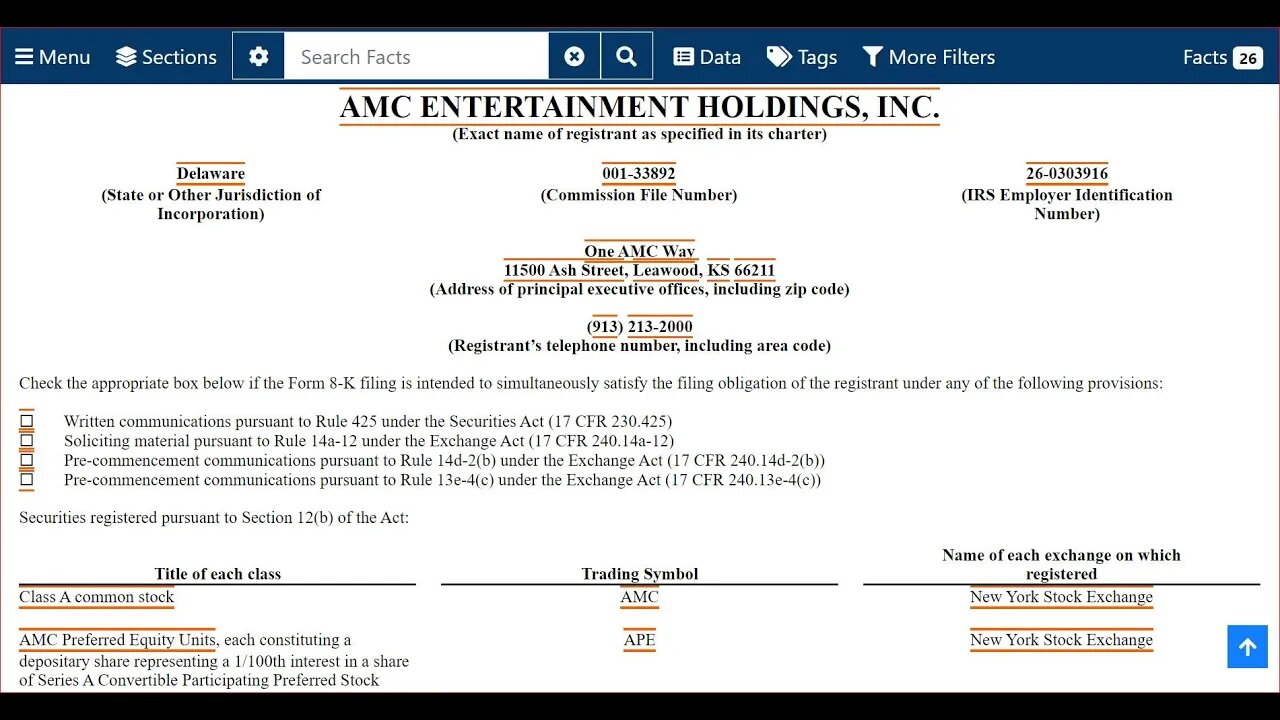
Task: Open More Filters dropdown
Action: pyautogui.click(x=929, y=57)
